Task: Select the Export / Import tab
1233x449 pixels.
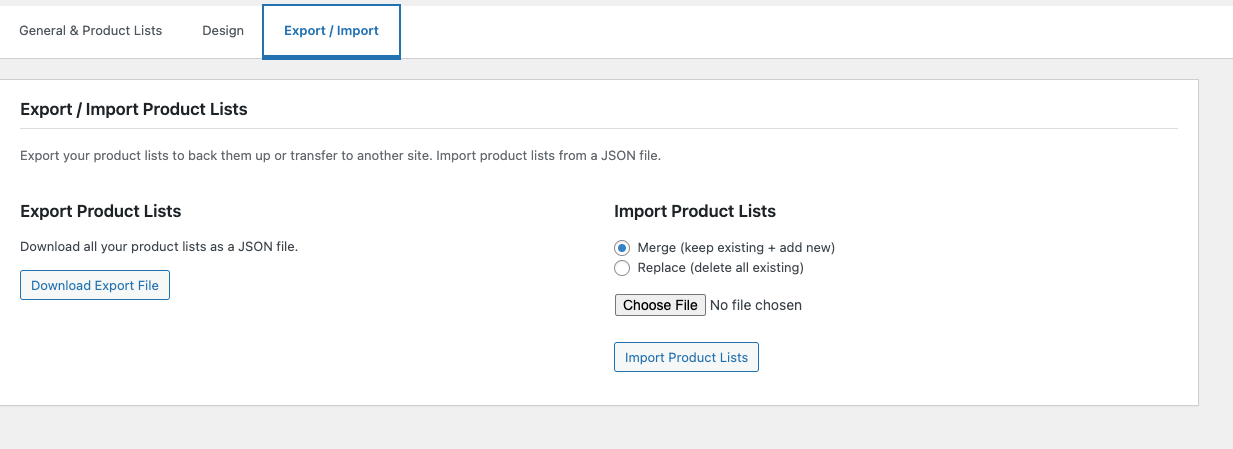Action: [331, 31]
